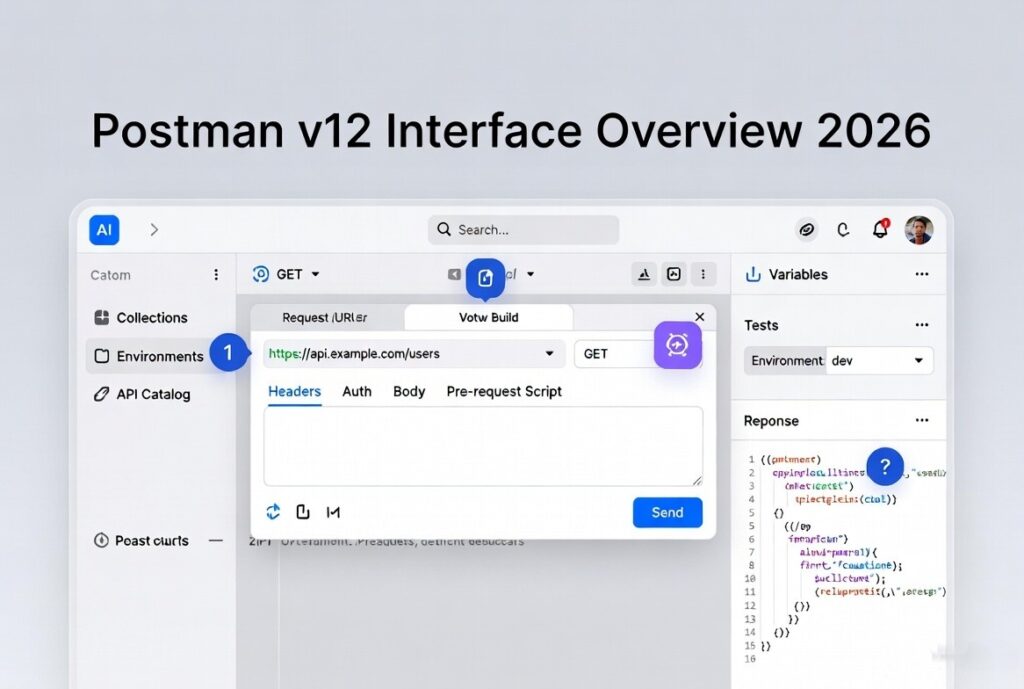This screenshot has width=1024, height=689.
Task: Select the Pre-request Script tab
Action: click(x=504, y=392)
